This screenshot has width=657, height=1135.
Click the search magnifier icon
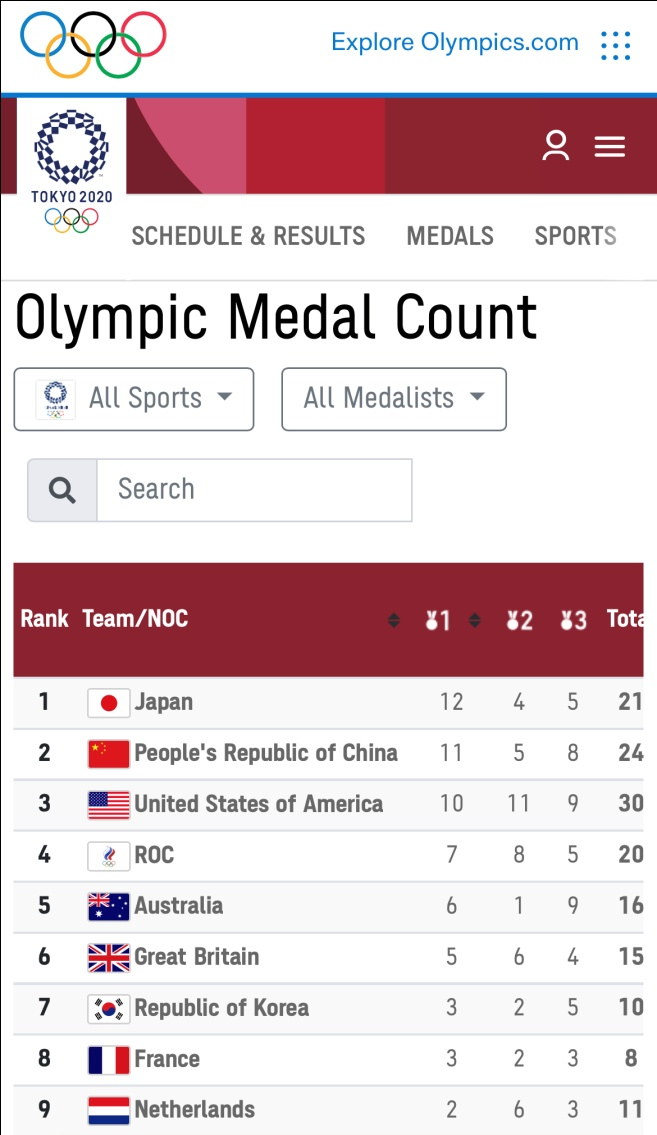[62, 490]
